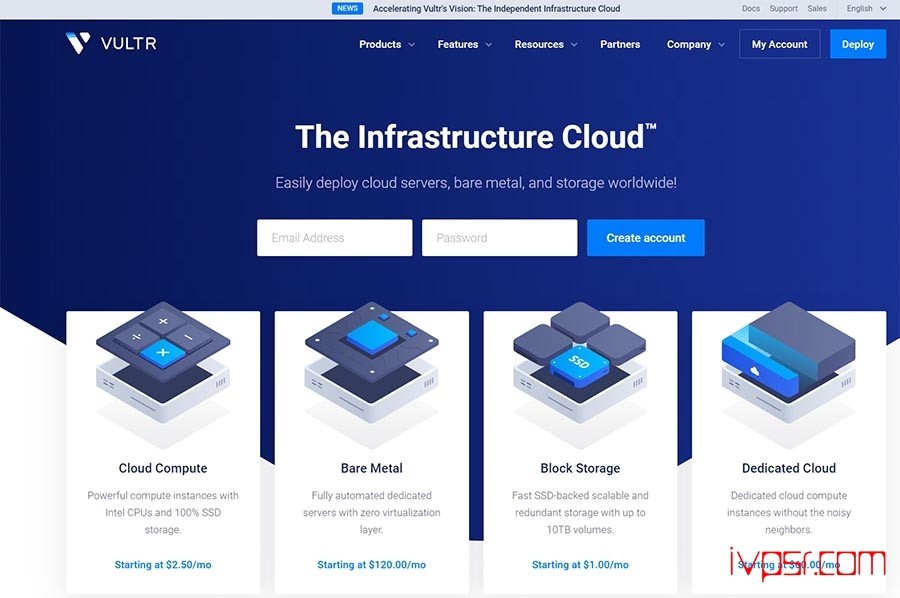
Task: Expand the Features menu
Action: point(465,44)
